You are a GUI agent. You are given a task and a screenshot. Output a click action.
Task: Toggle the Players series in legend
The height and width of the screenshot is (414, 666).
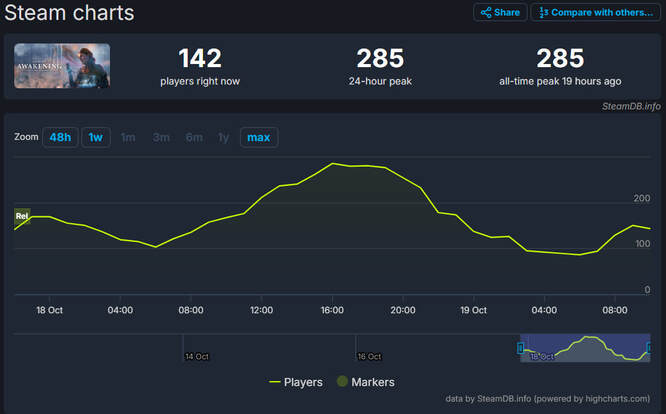coord(296,382)
